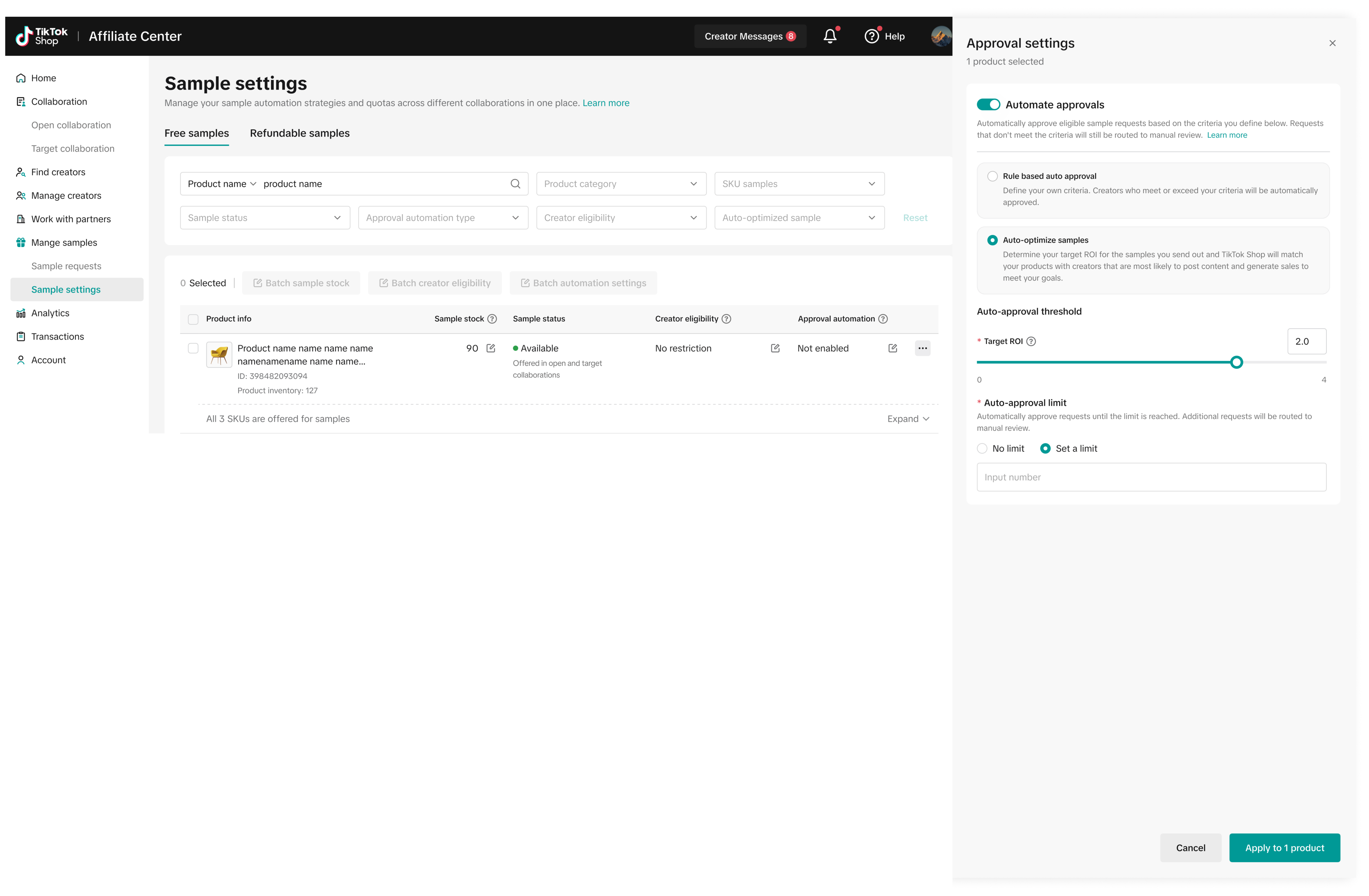Expand the SKU list

[x=908, y=419]
